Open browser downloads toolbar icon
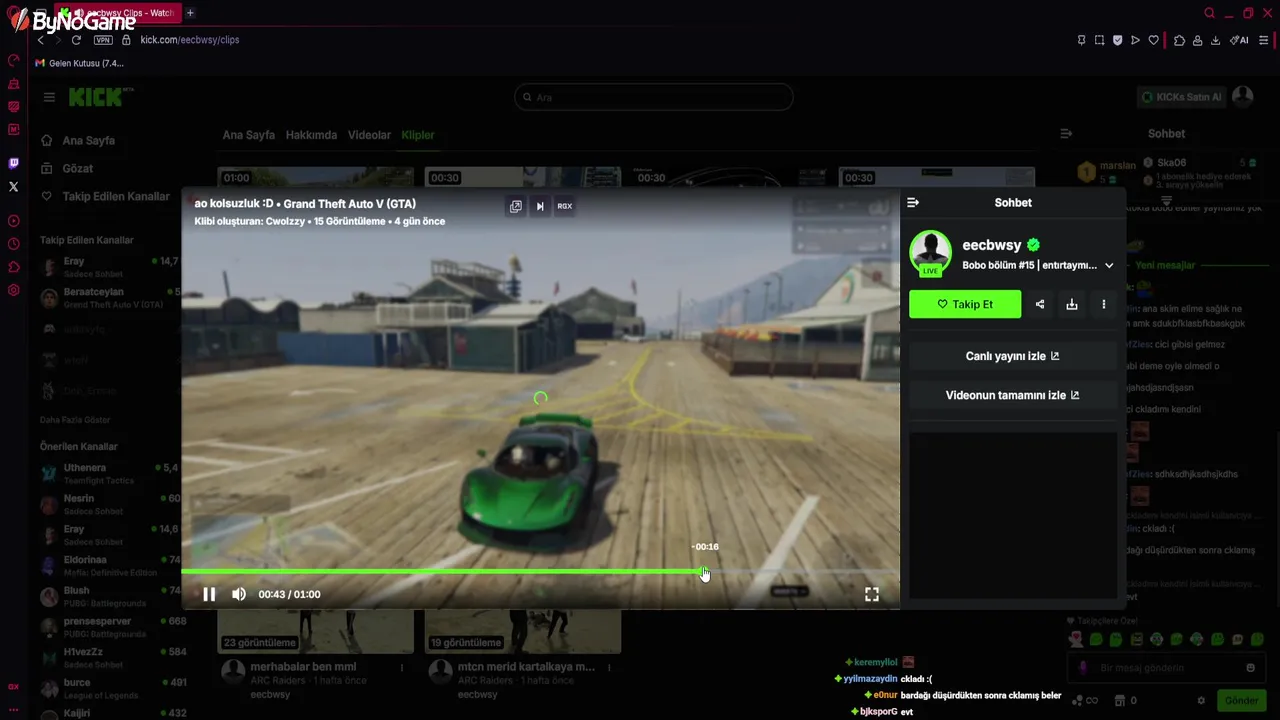The height and width of the screenshot is (720, 1280). coord(1215,40)
